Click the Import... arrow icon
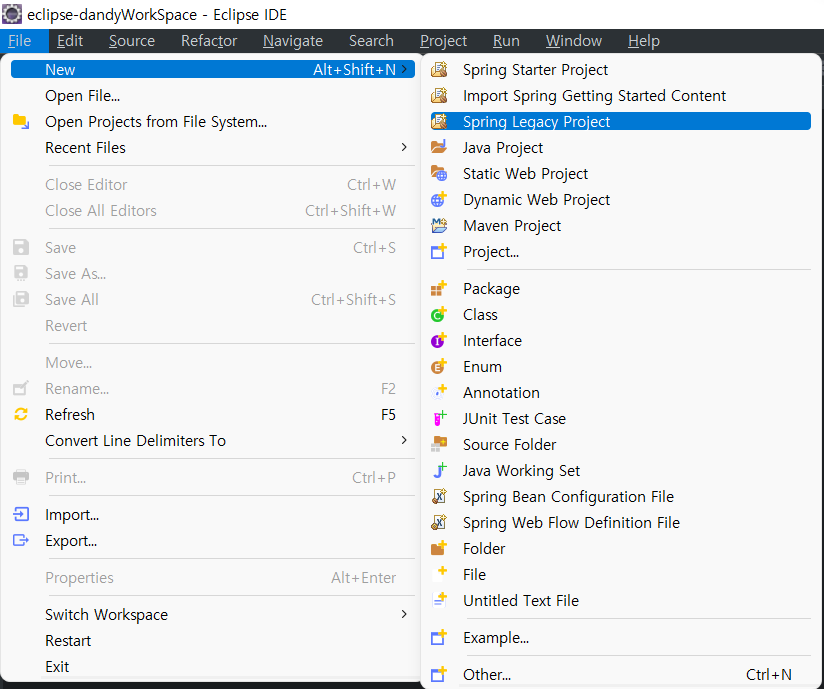Viewport: 824px width, 689px height. [21, 514]
